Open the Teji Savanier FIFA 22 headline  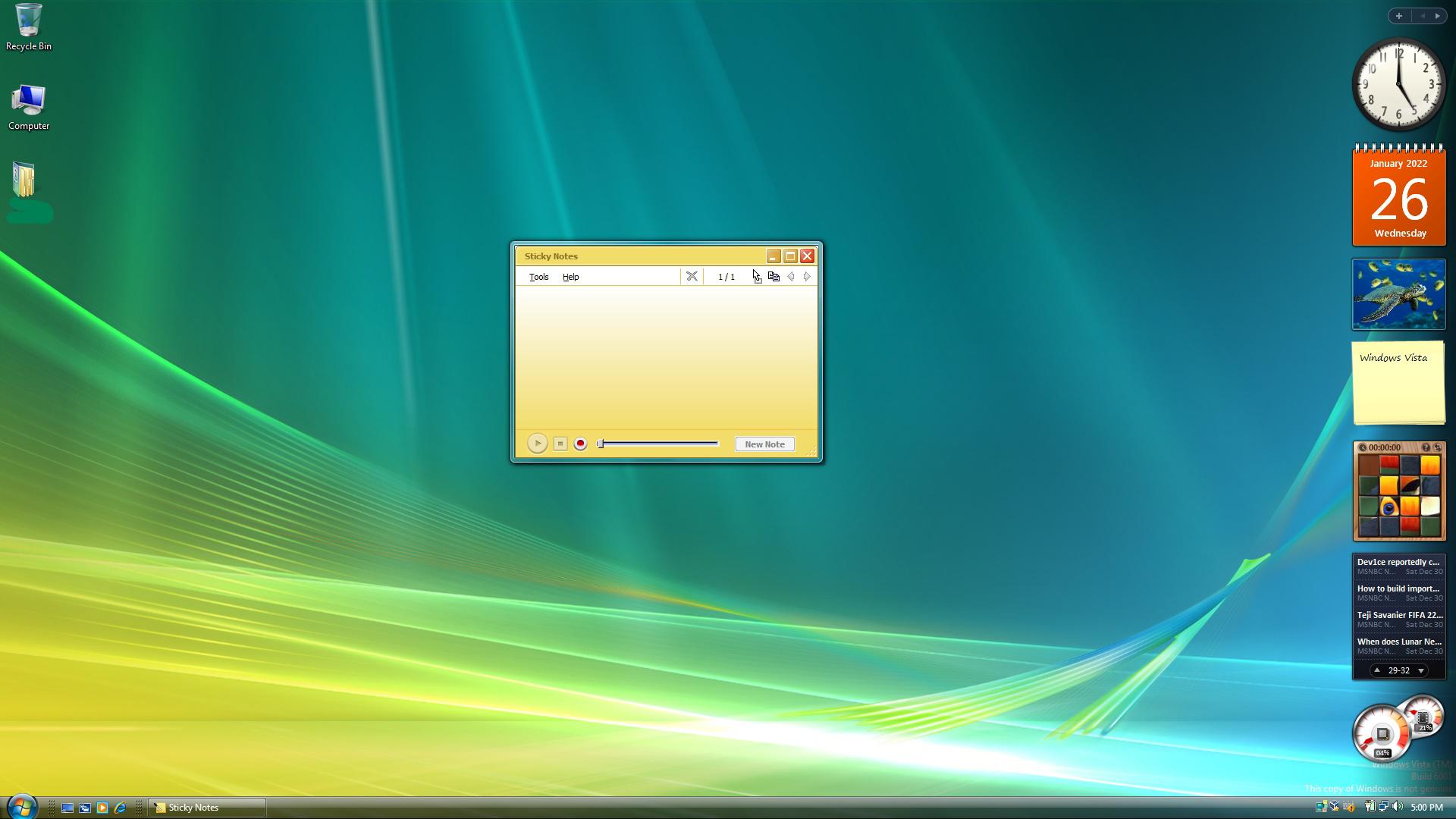click(1398, 615)
